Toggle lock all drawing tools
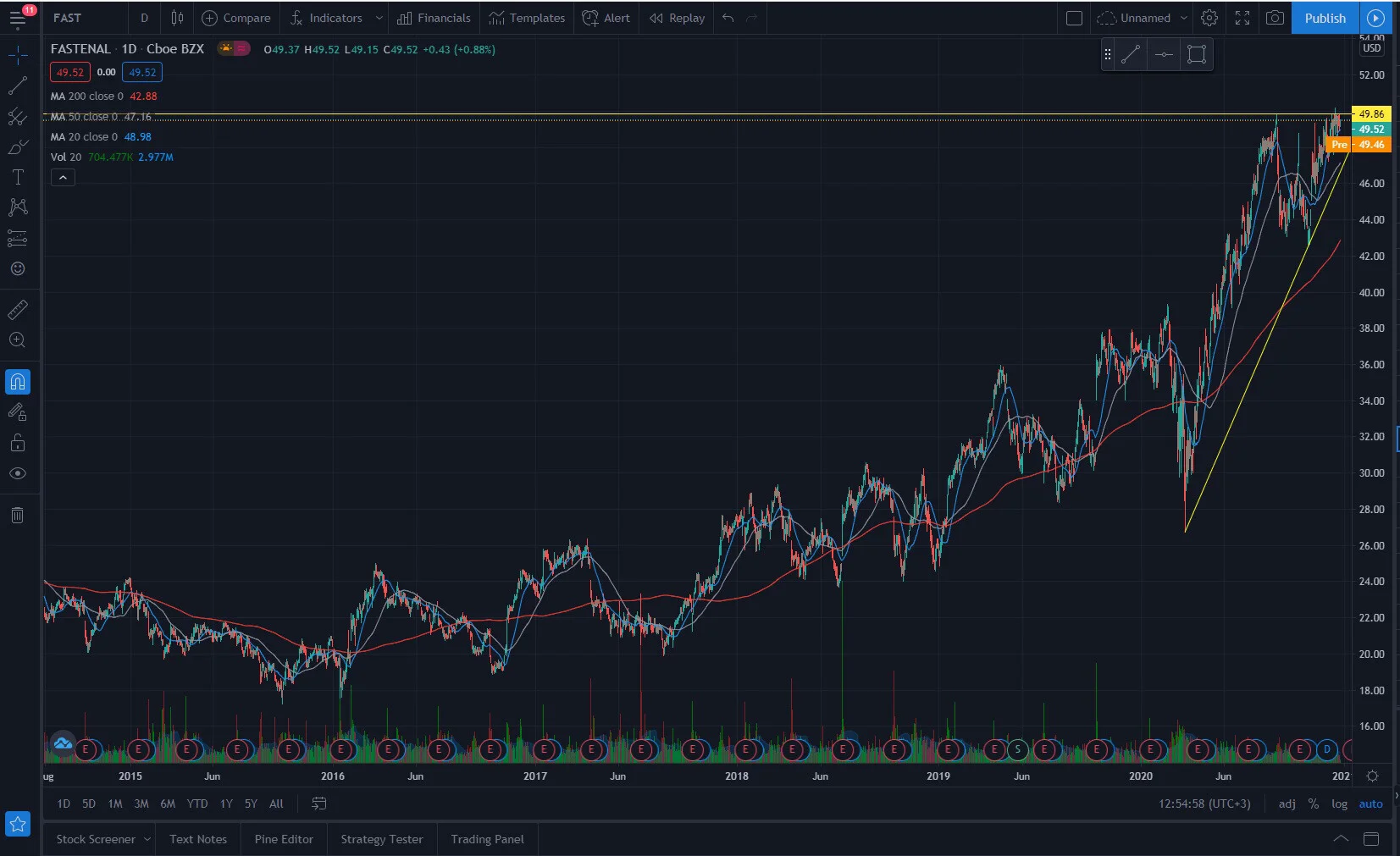This screenshot has height=856, width=1400. 18,443
